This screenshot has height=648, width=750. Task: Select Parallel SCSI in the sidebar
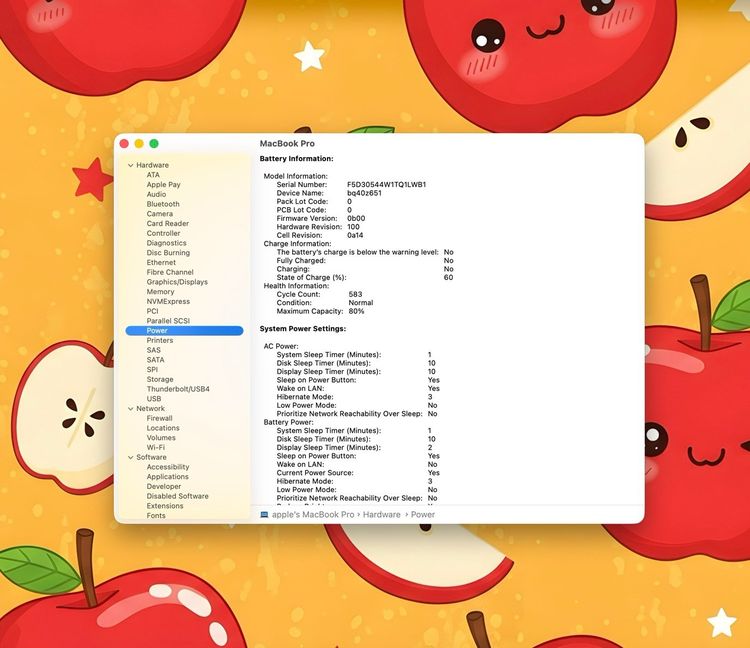[168, 321]
